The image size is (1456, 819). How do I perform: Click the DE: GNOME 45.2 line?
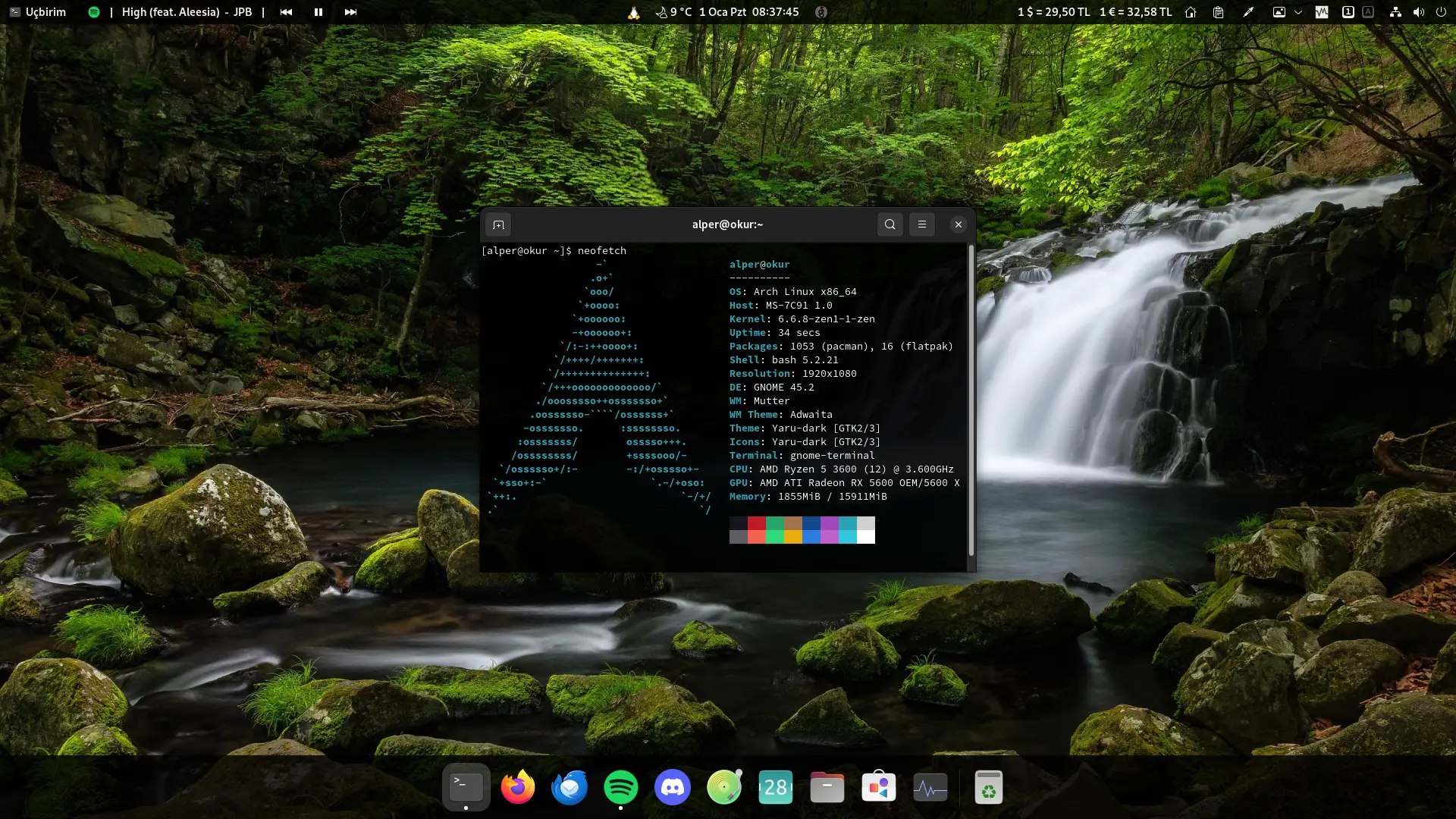(x=771, y=387)
